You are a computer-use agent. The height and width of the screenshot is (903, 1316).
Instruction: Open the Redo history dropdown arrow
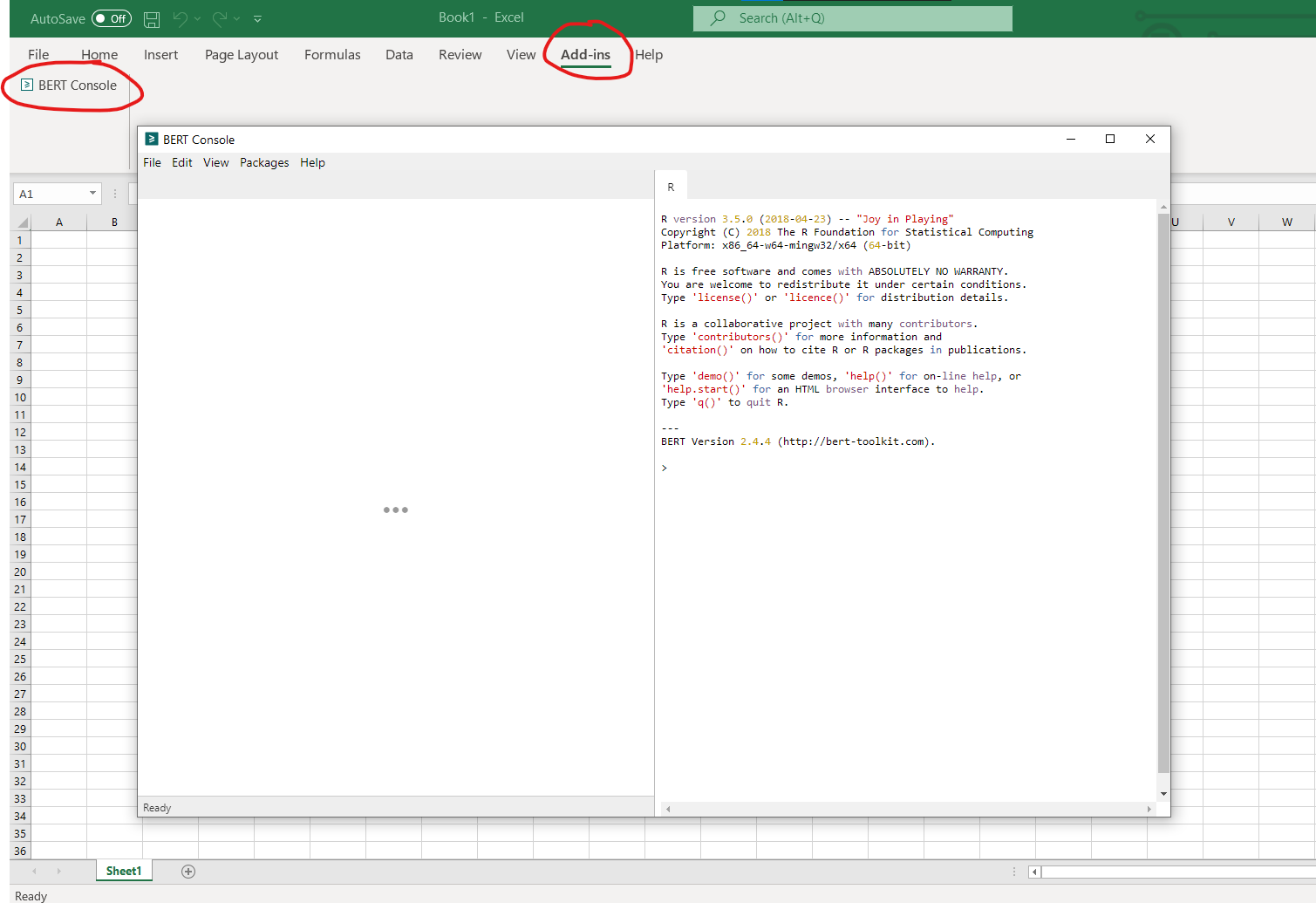click(237, 18)
